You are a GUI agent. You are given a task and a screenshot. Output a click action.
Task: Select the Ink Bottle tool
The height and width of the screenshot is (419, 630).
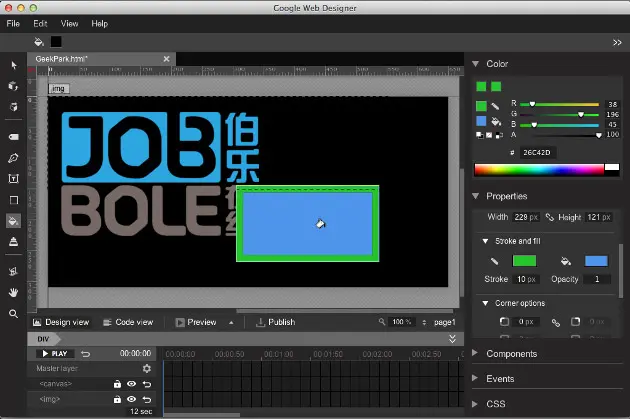pos(13,242)
